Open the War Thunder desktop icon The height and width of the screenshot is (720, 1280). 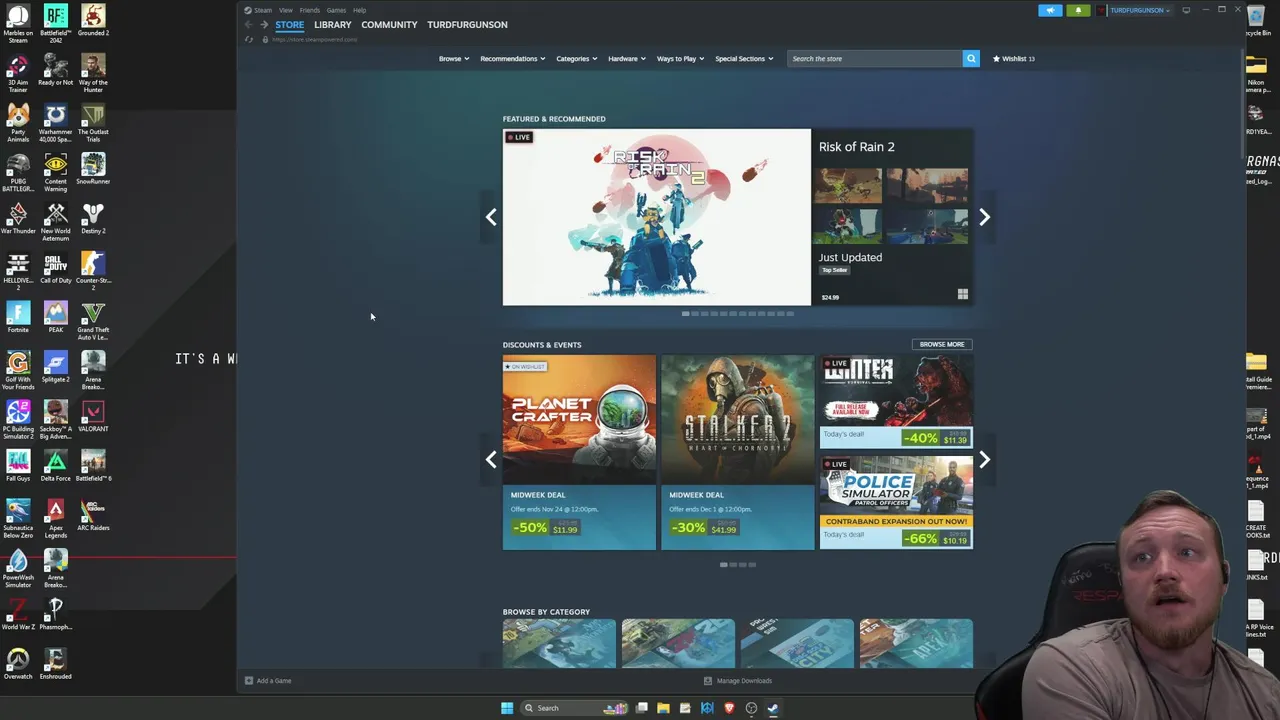[x=18, y=219]
